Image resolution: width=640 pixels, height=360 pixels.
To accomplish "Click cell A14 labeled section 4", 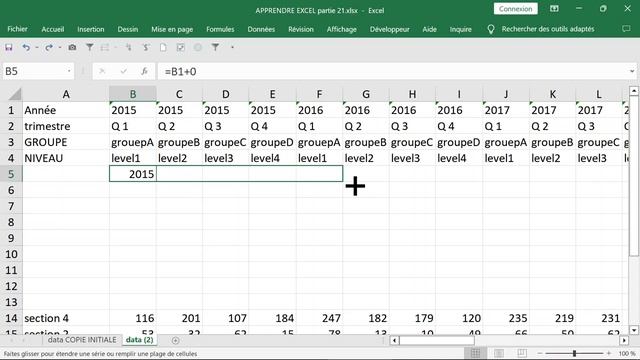I will point(66,318).
